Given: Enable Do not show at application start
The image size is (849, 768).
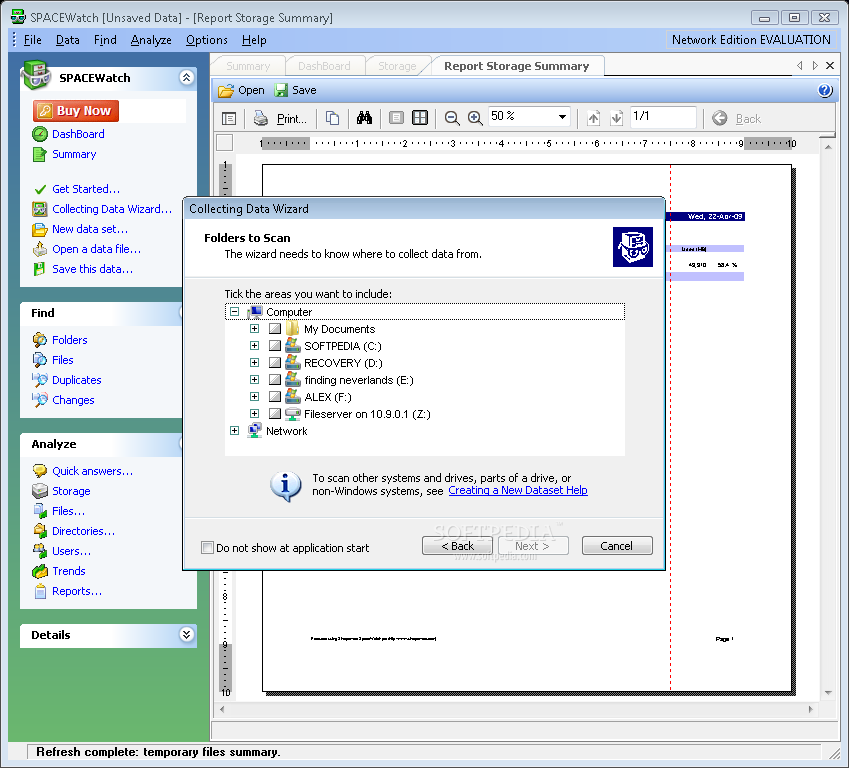Looking at the screenshot, I should [x=207, y=547].
